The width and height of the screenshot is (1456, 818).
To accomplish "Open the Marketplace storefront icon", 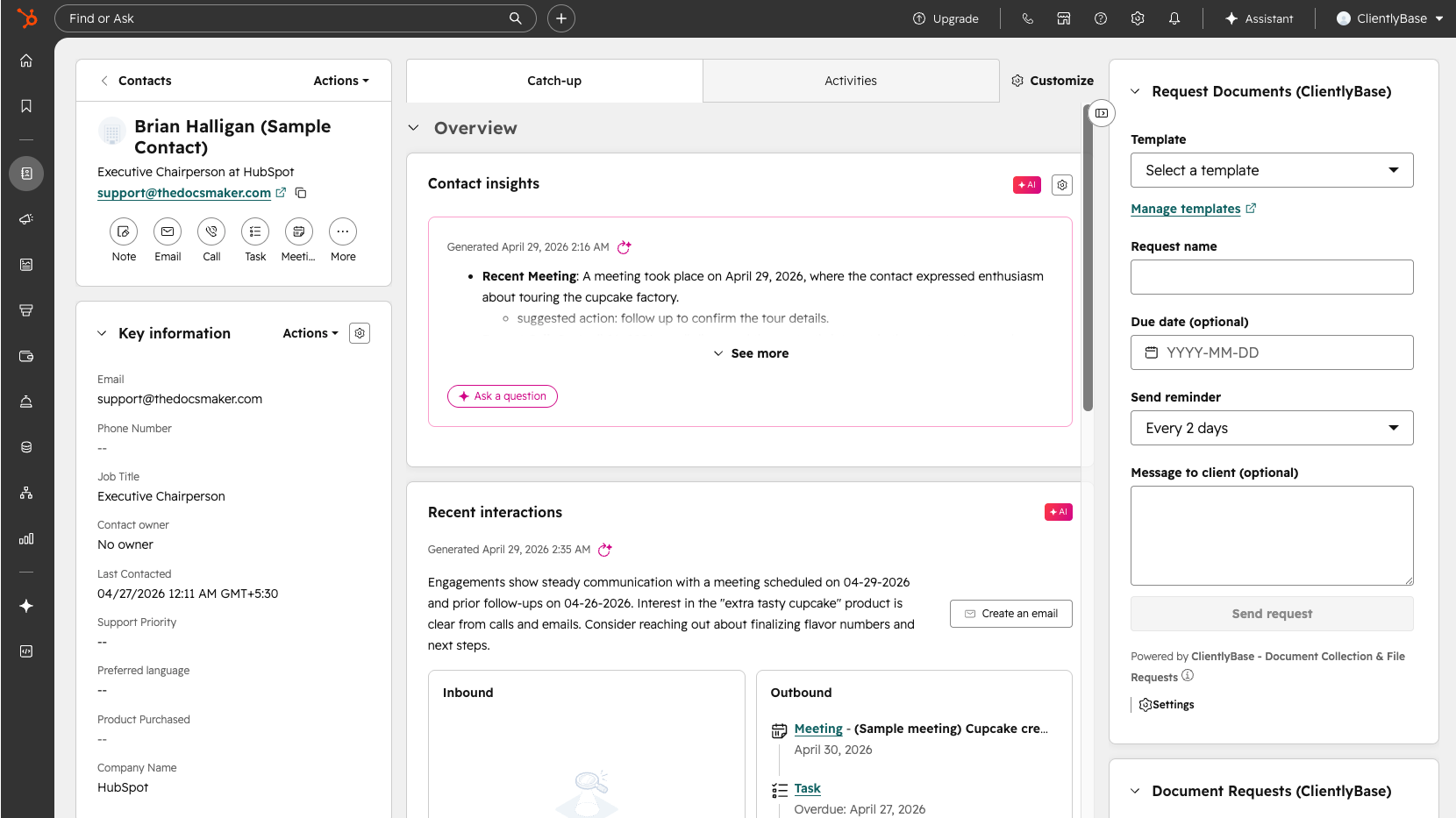I will [1064, 18].
